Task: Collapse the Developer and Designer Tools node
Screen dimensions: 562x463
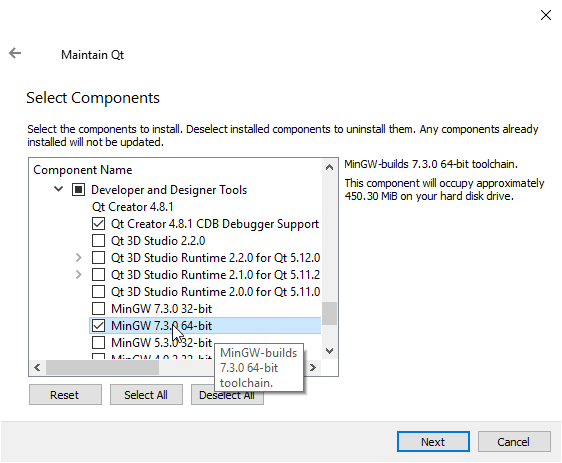Action: (58, 189)
